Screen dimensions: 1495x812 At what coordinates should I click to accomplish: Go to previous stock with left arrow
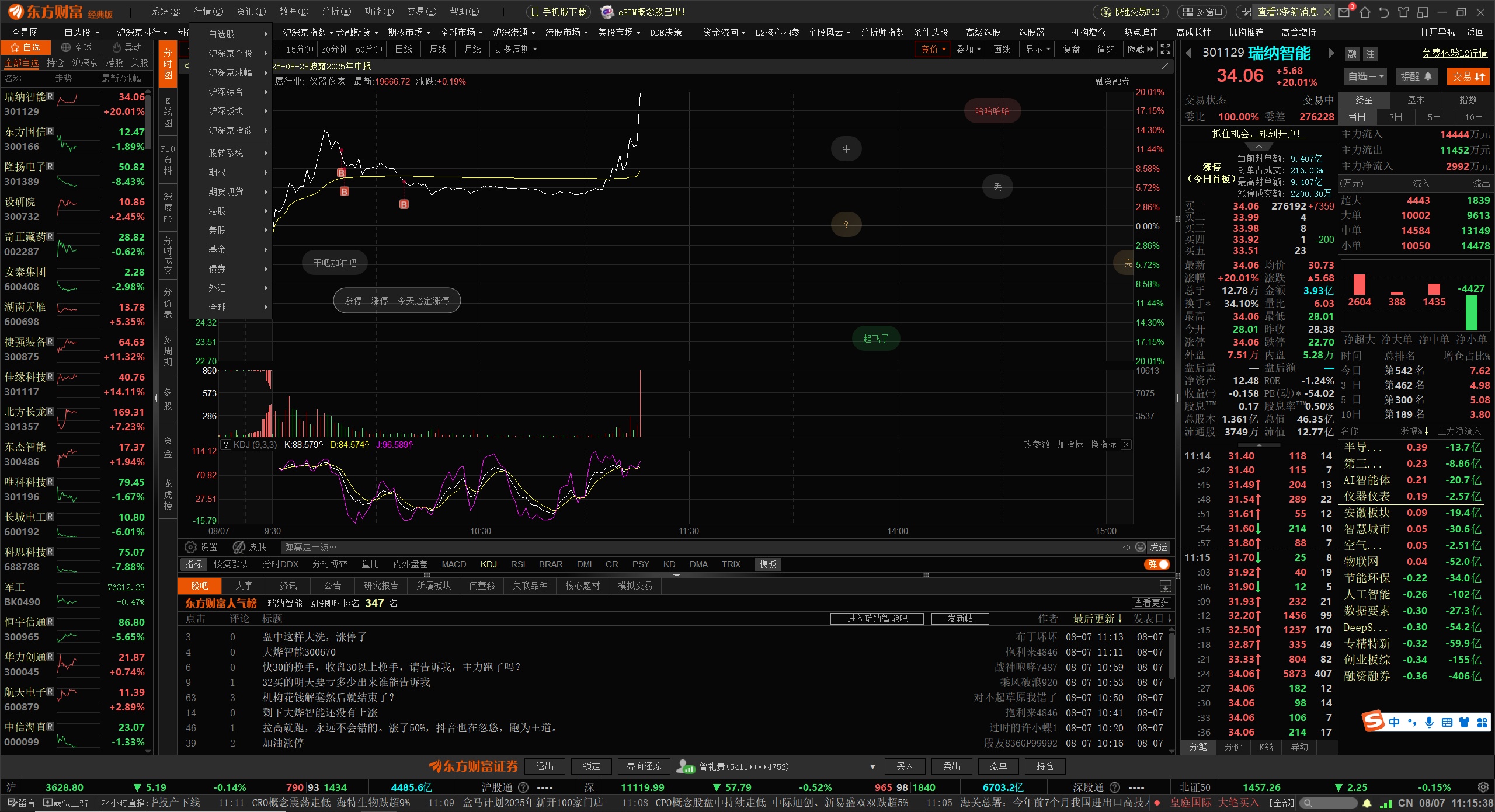[1188, 53]
